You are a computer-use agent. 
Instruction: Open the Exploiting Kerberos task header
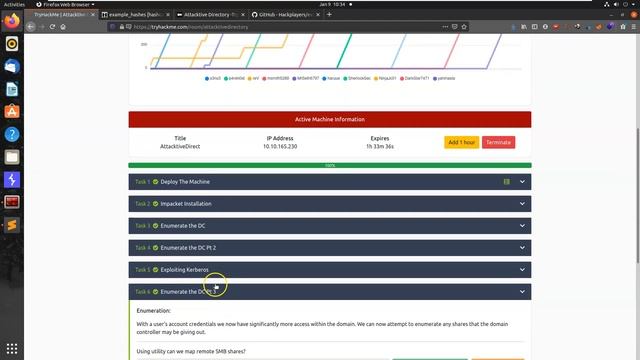pyautogui.click(x=330, y=270)
